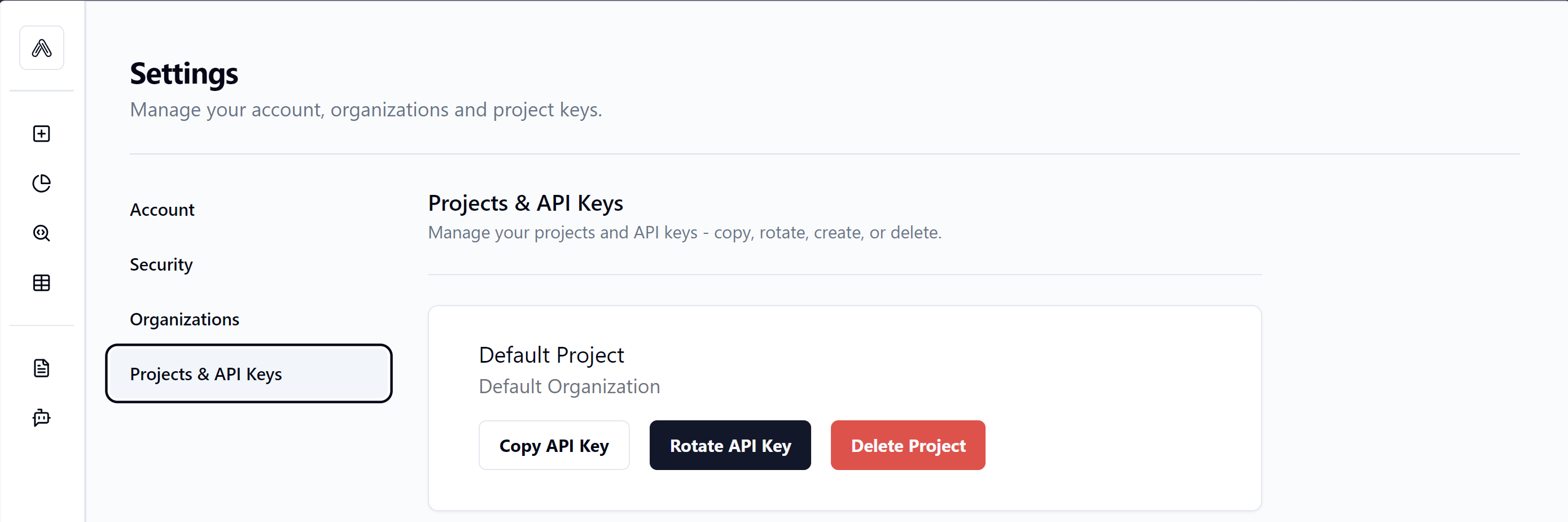This screenshot has height=522, width=1568.
Task: Select the Account settings tab
Action: pyautogui.click(x=162, y=210)
